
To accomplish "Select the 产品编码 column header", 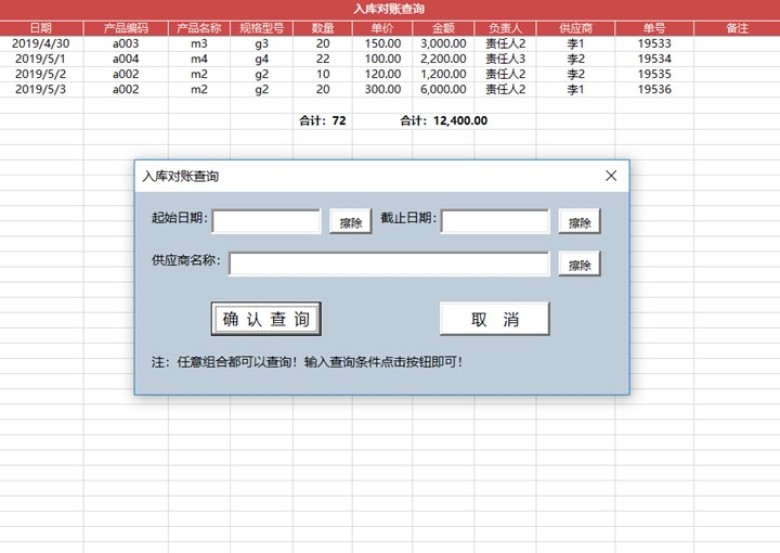I will pos(126,28).
